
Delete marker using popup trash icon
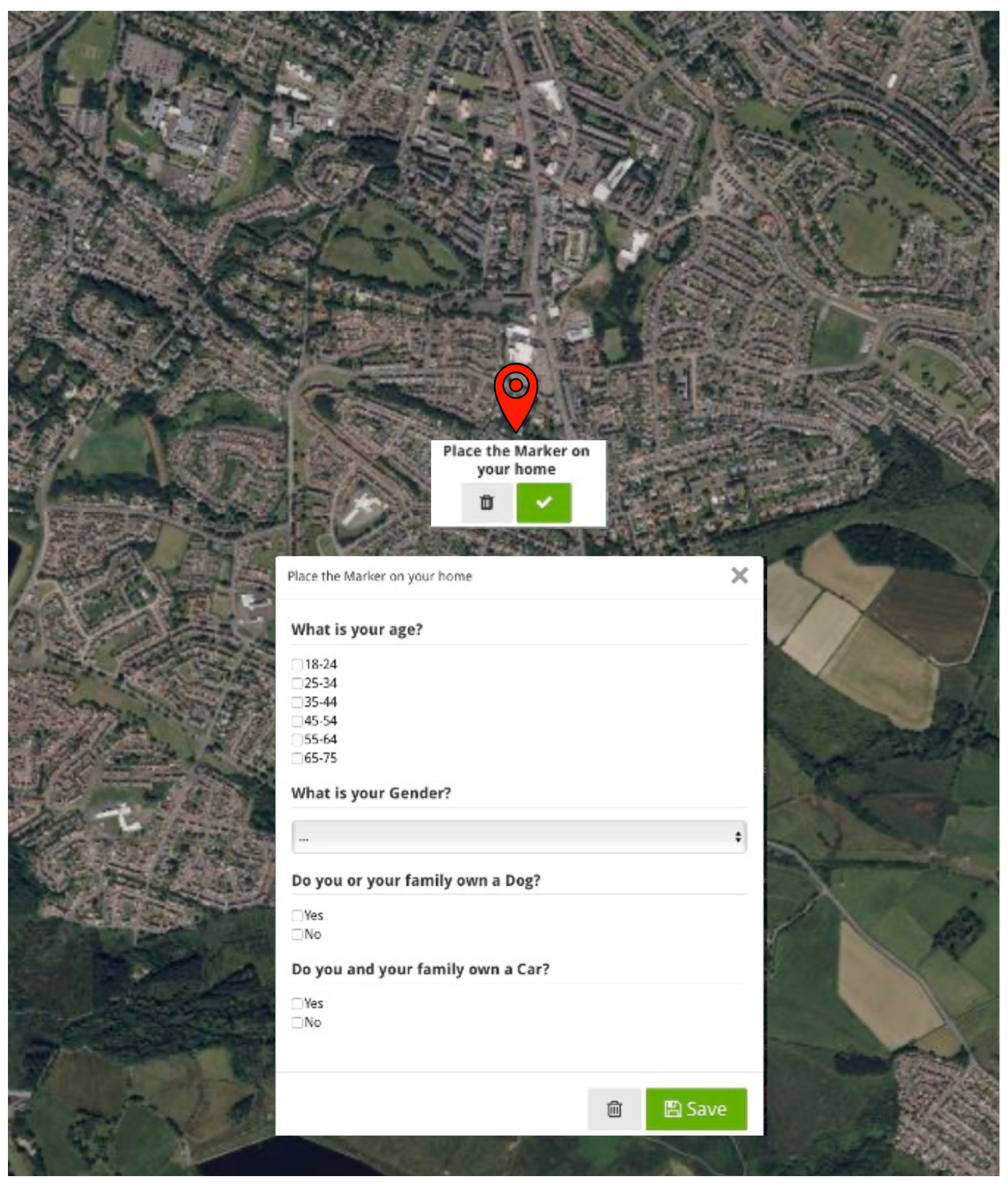pyautogui.click(x=486, y=502)
